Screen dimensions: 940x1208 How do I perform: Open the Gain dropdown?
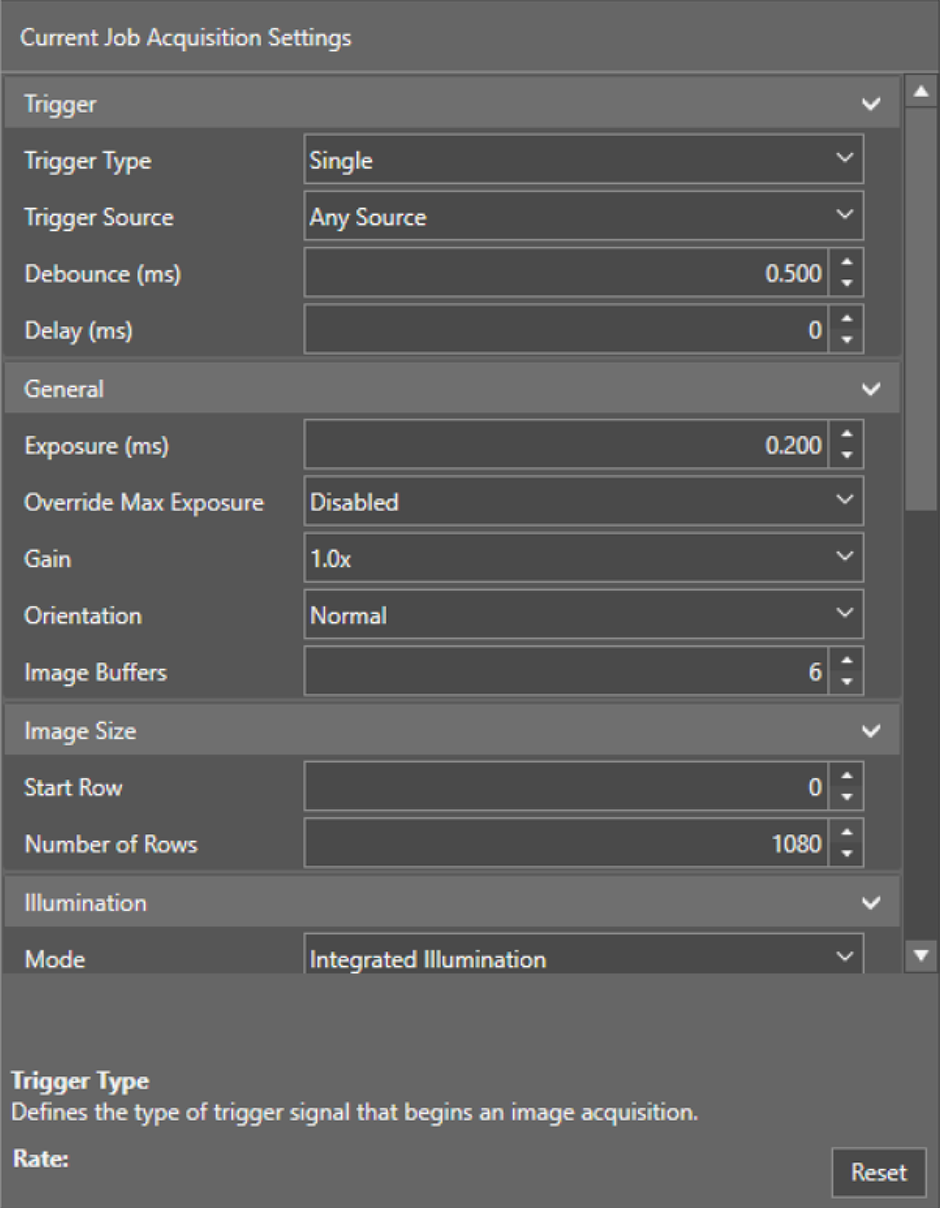583,558
